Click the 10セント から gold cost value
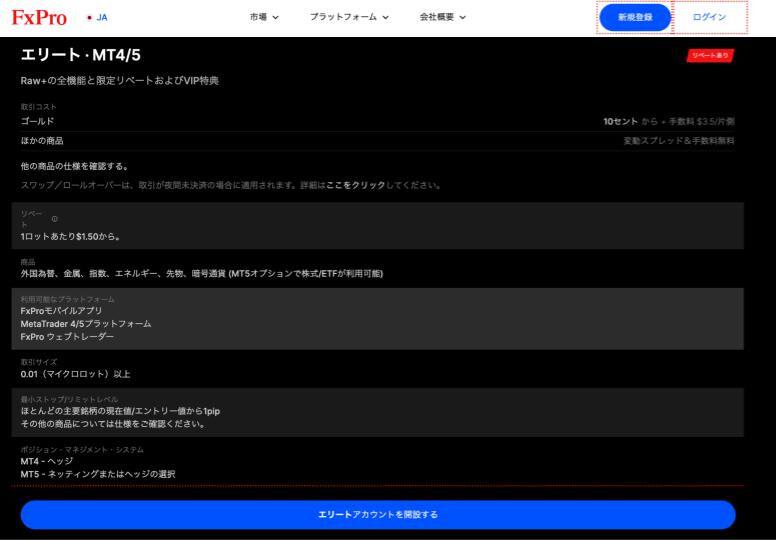The image size is (776, 540). tap(630, 121)
